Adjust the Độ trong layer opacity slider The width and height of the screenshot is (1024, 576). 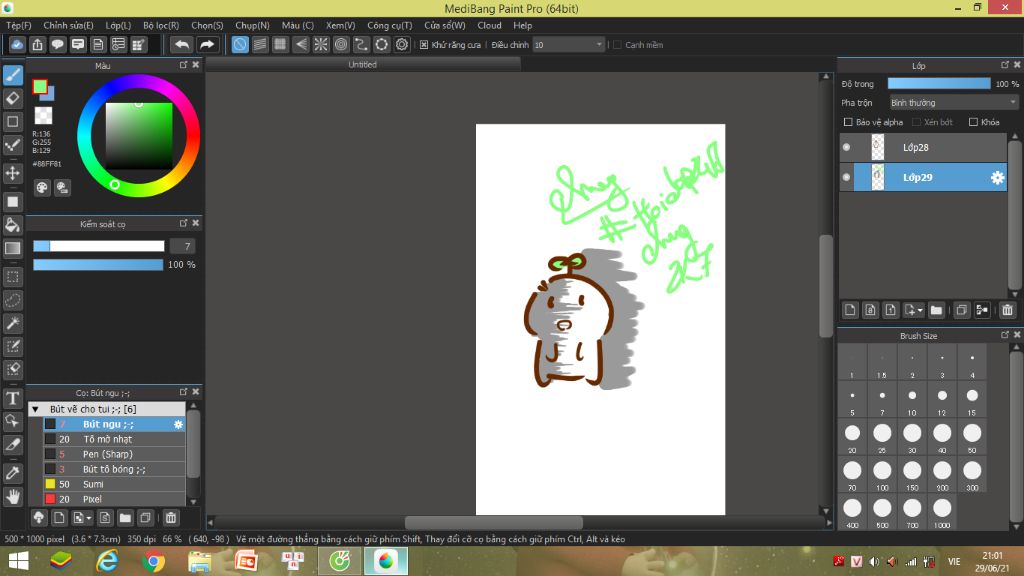(938, 84)
